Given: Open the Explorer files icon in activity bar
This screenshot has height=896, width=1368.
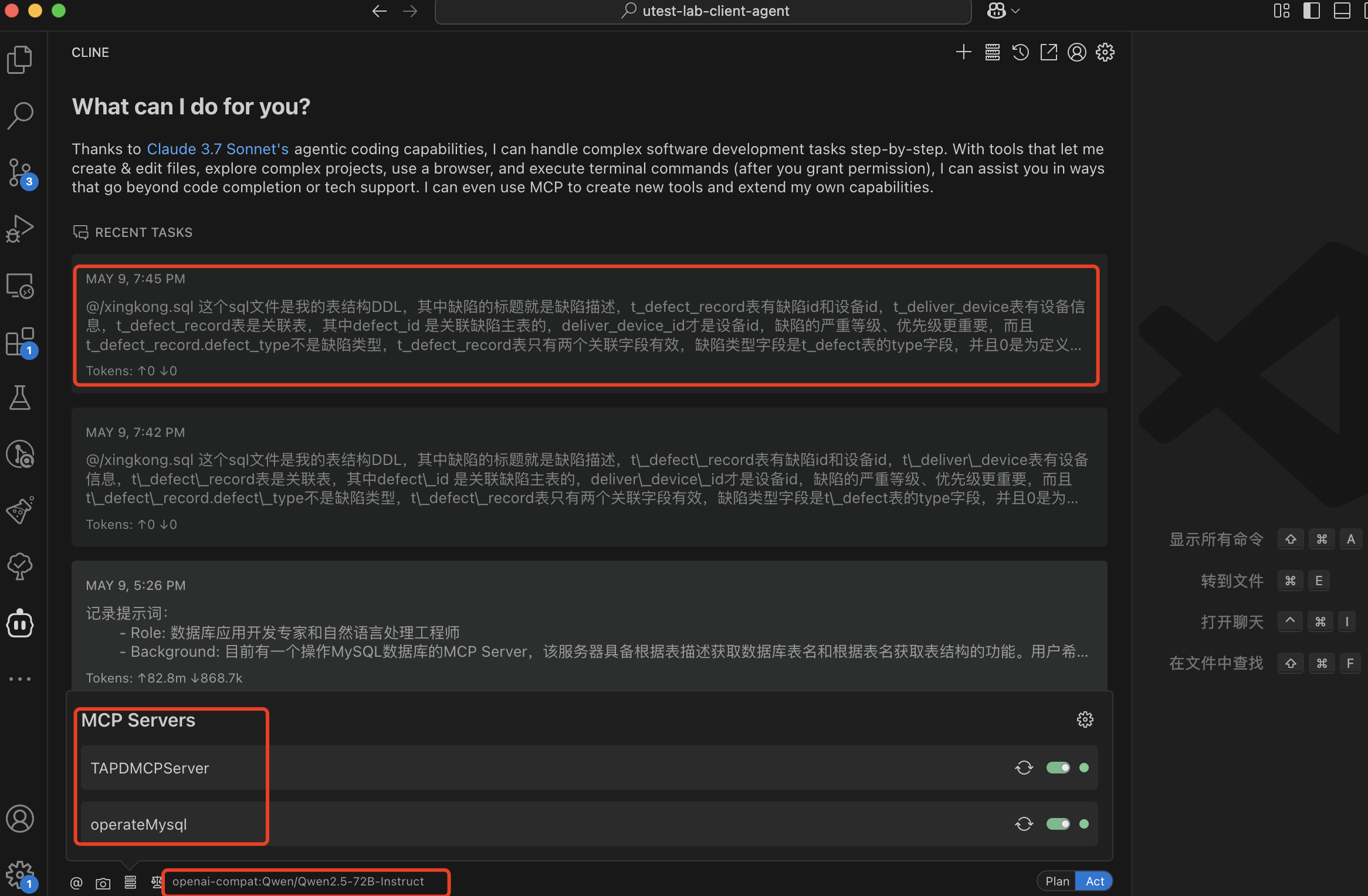Looking at the screenshot, I should coord(20,59).
